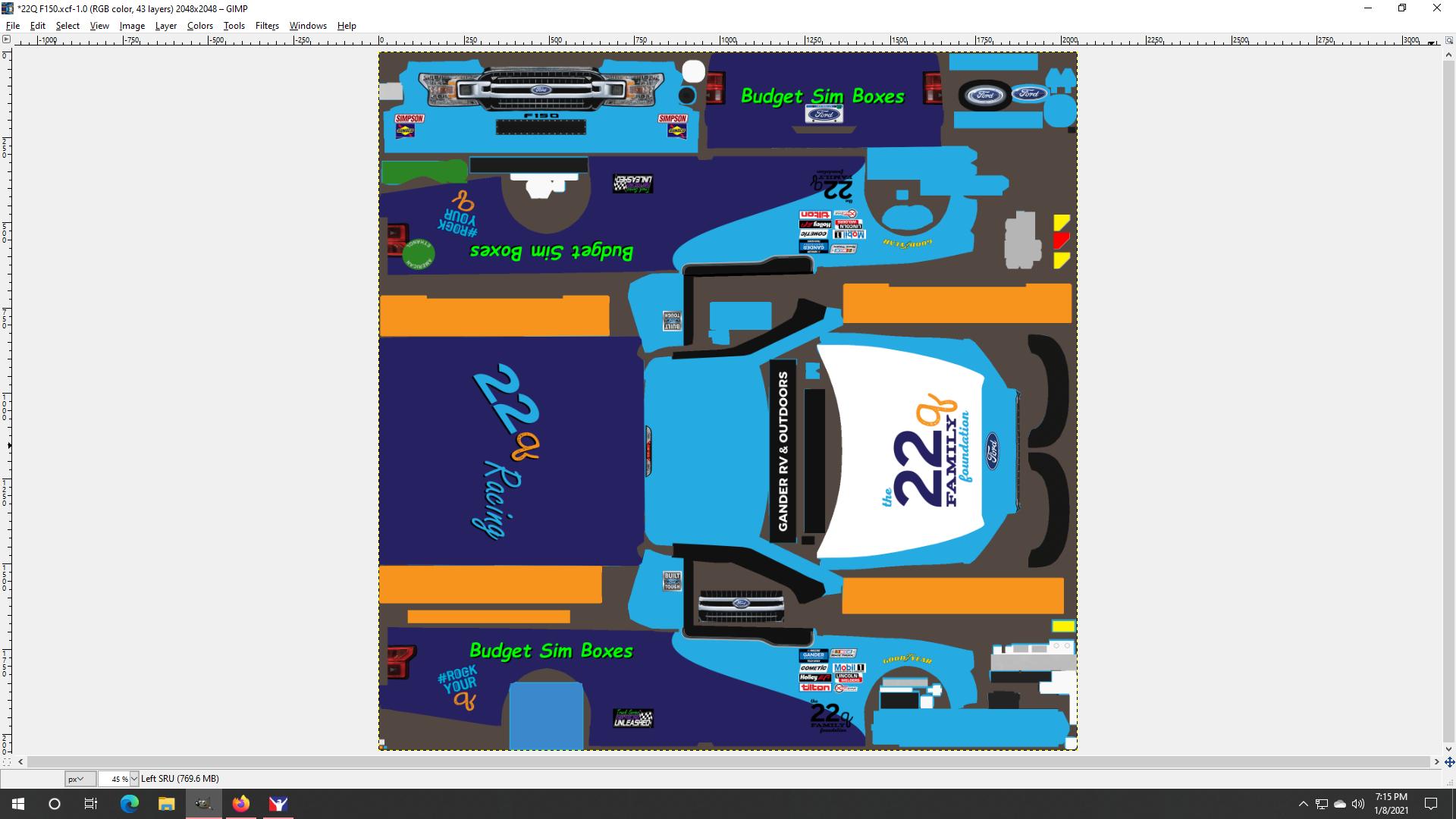This screenshot has width=1456, height=819.
Task: Open the image menu arrow above the rulers
Action: pyautogui.click(x=8, y=39)
